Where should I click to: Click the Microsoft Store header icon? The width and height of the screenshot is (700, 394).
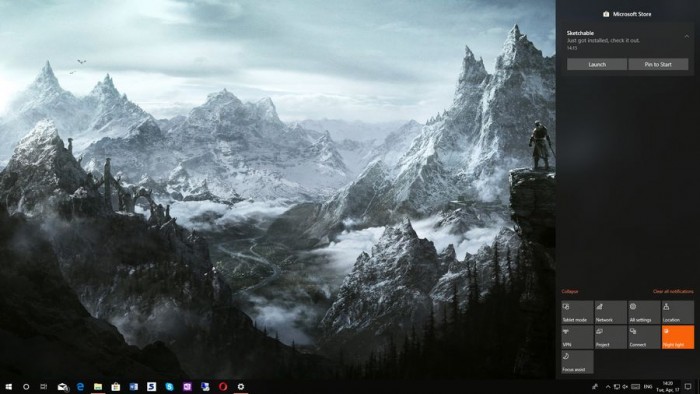(606, 14)
